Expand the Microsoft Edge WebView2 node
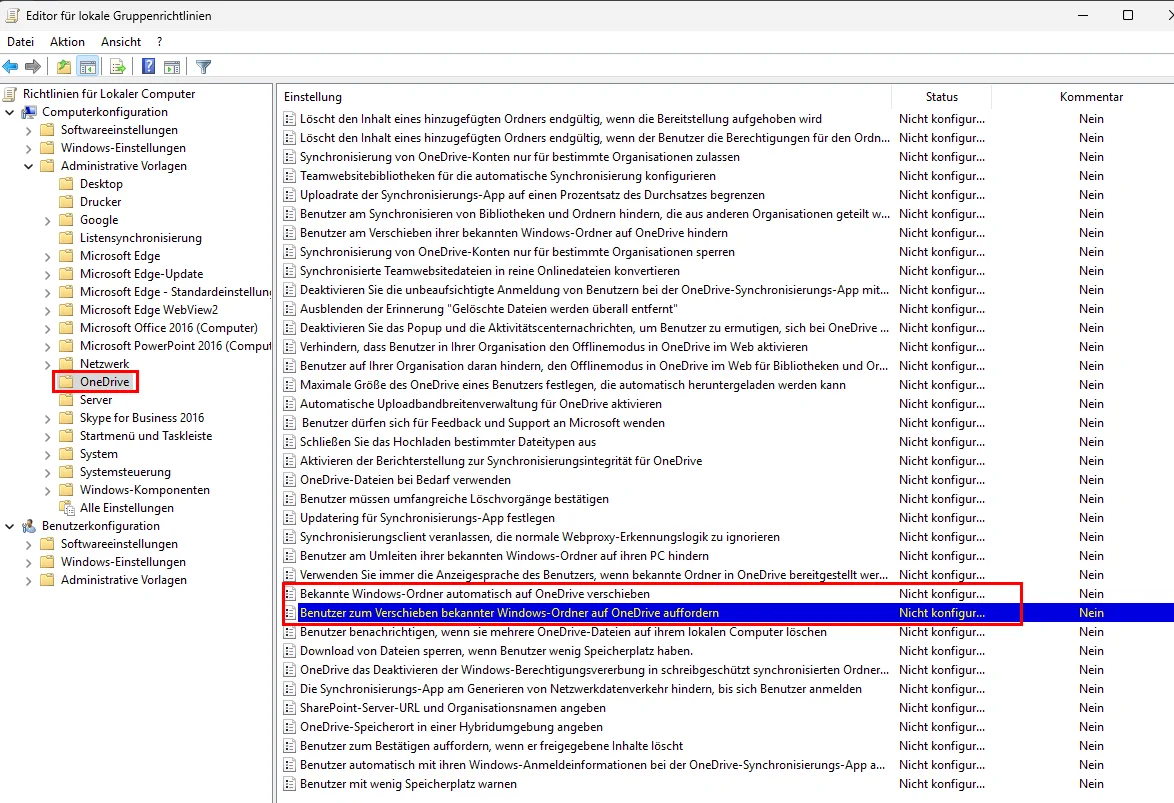This screenshot has width=1174, height=803. click(x=48, y=310)
